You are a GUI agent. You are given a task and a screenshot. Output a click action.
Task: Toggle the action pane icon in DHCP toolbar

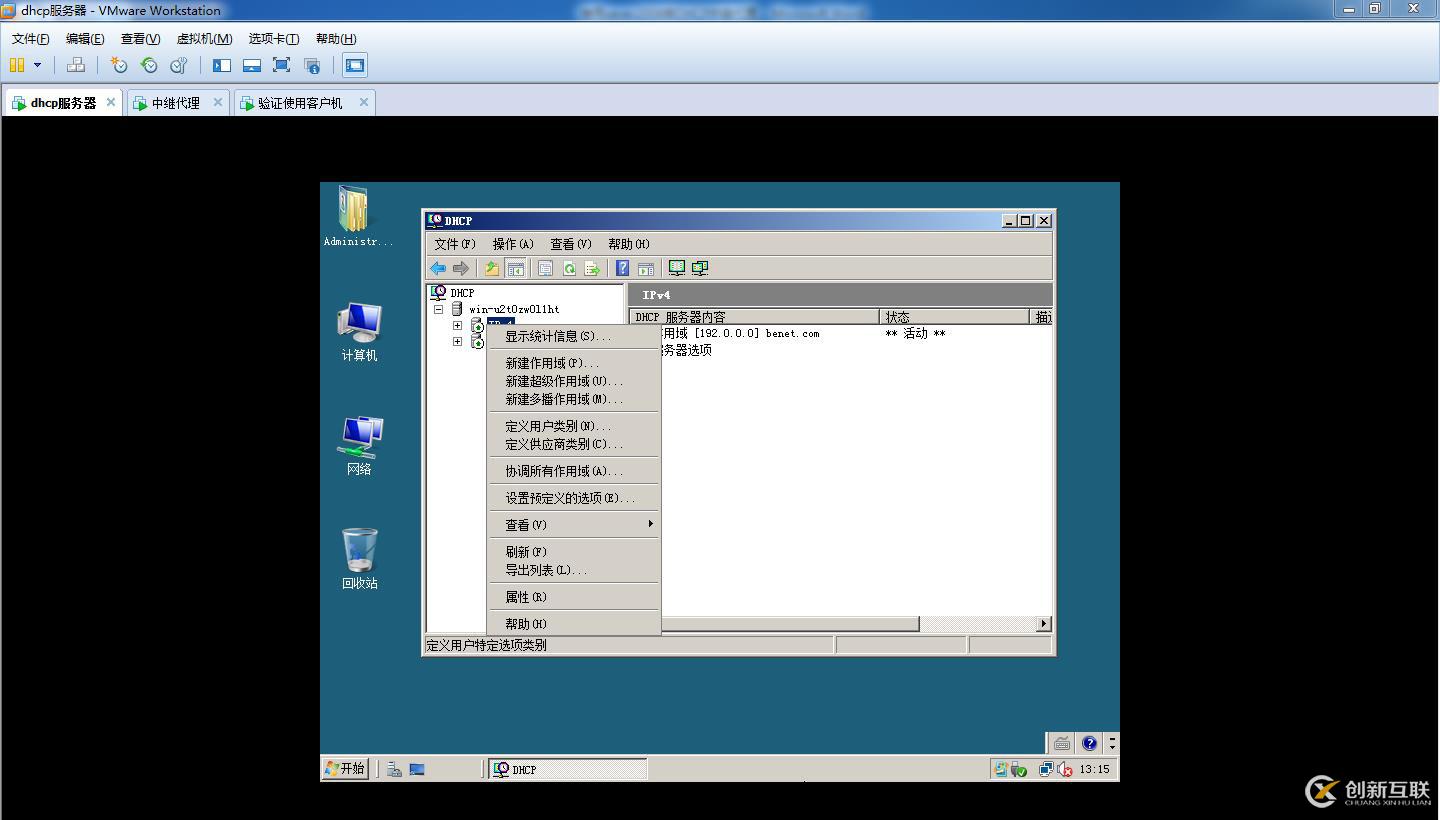646,268
